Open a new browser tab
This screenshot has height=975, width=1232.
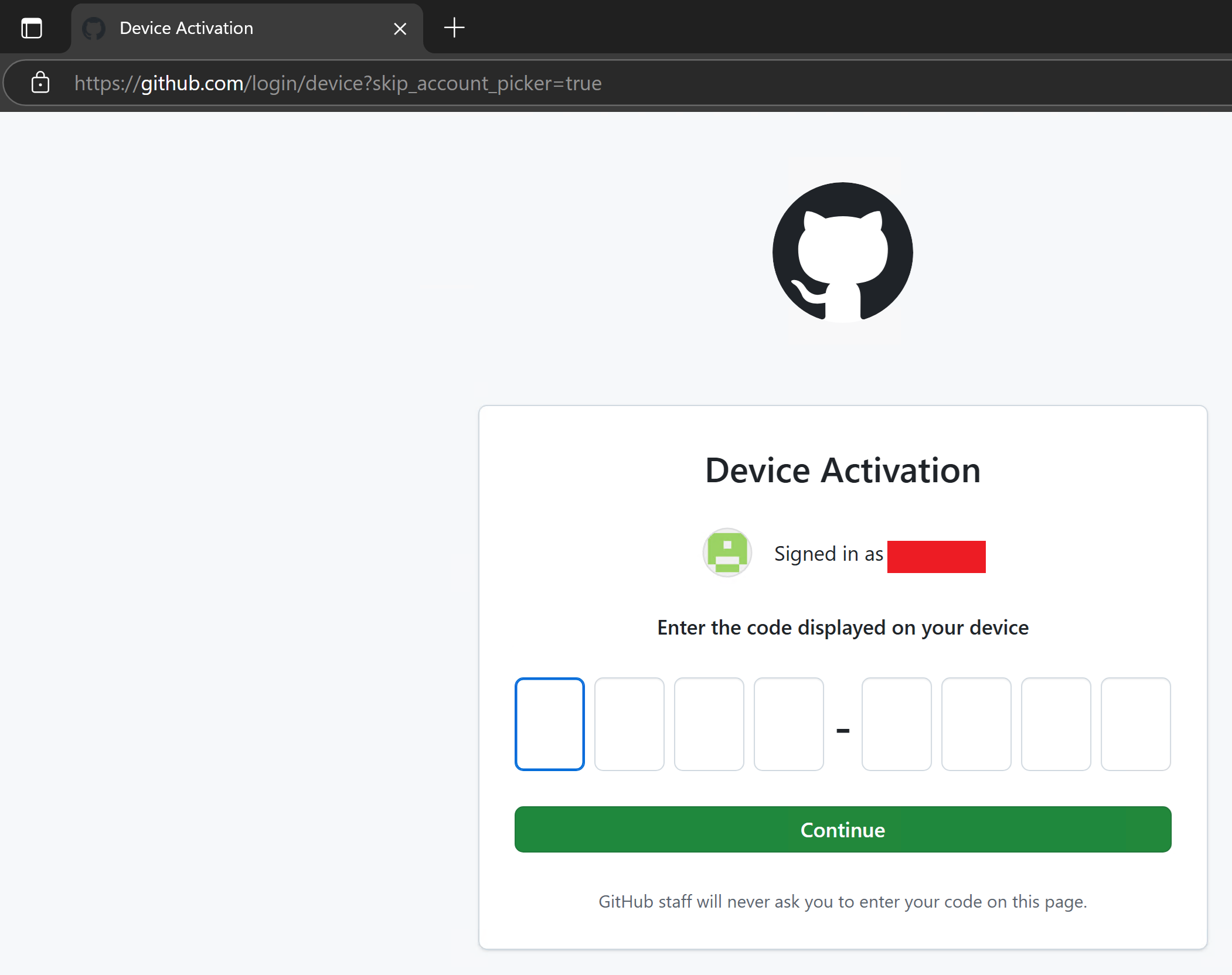(x=454, y=28)
